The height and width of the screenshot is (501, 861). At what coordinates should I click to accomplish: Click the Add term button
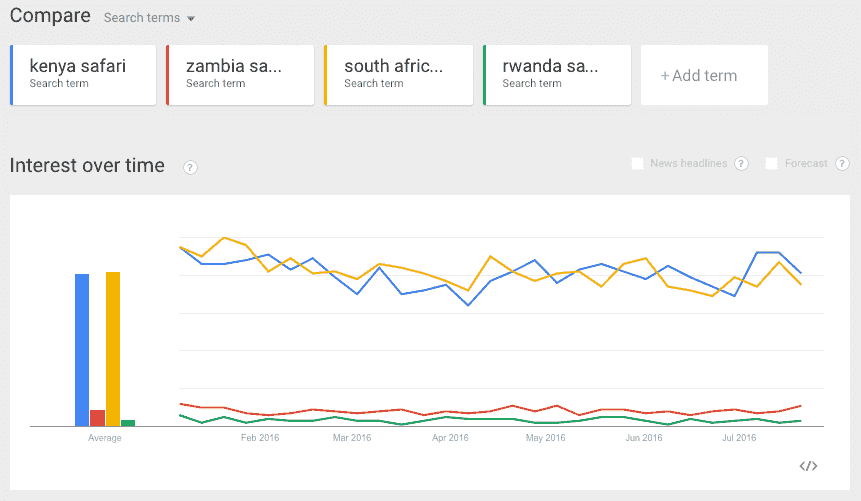(x=703, y=75)
